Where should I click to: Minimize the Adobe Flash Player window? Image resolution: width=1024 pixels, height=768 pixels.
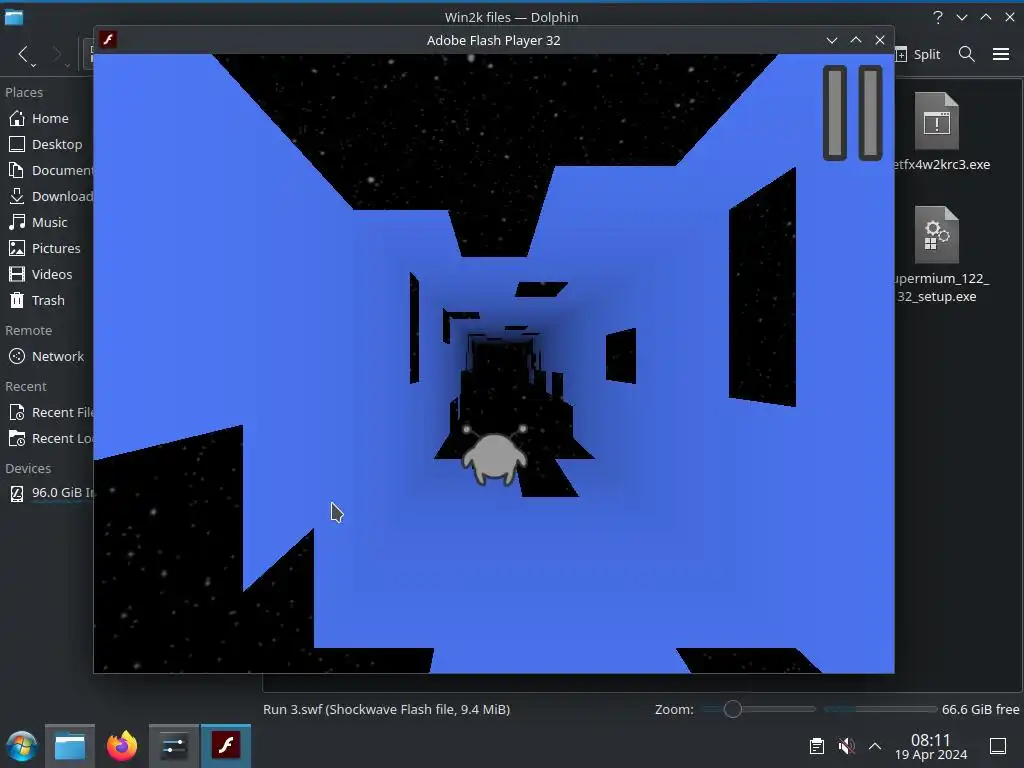point(831,40)
